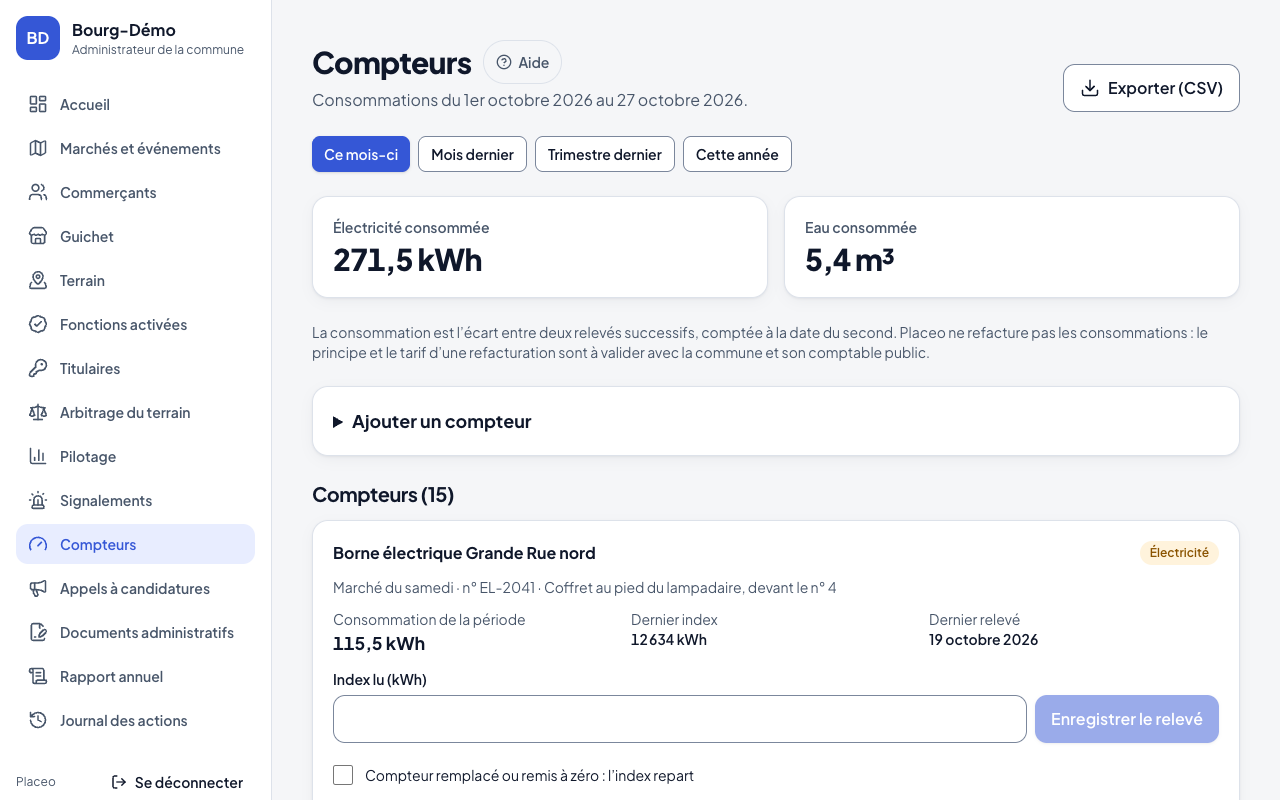Viewport: 1280px width, 800px height.
Task: Click the Index lu (kWh) input field
Action: pyautogui.click(x=680, y=719)
